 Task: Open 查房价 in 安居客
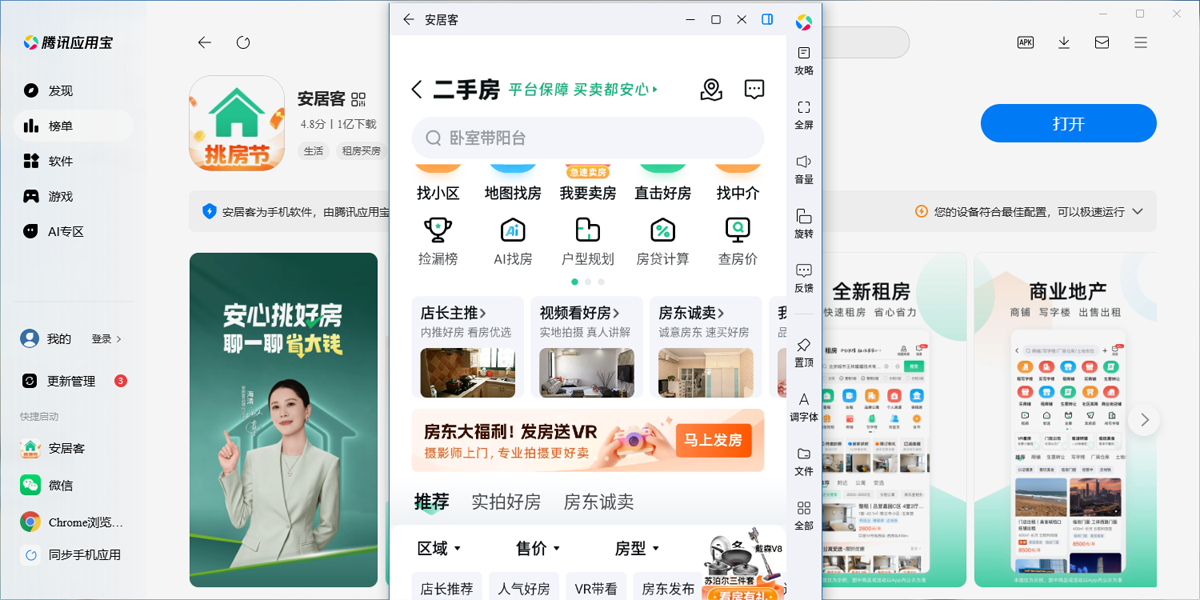pyautogui.click(x=738, y=242)
